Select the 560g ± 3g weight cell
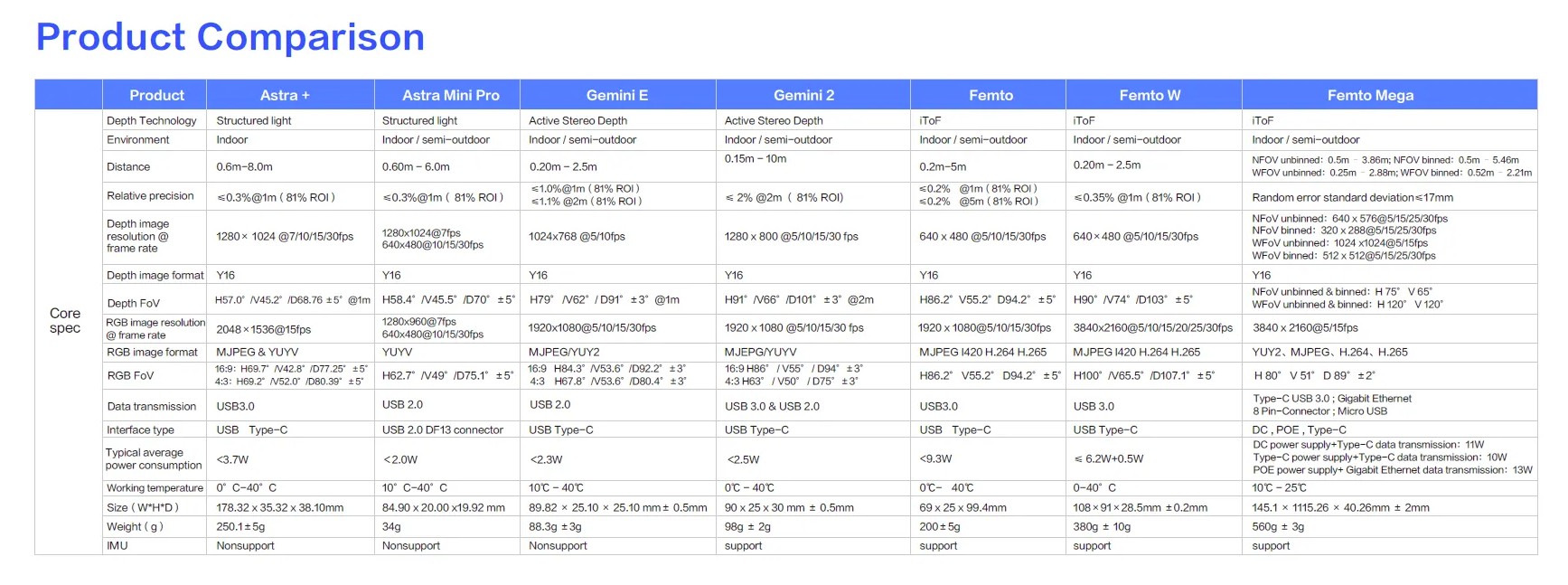Viewport: 1568px width, 585px height. point(1278,527)
